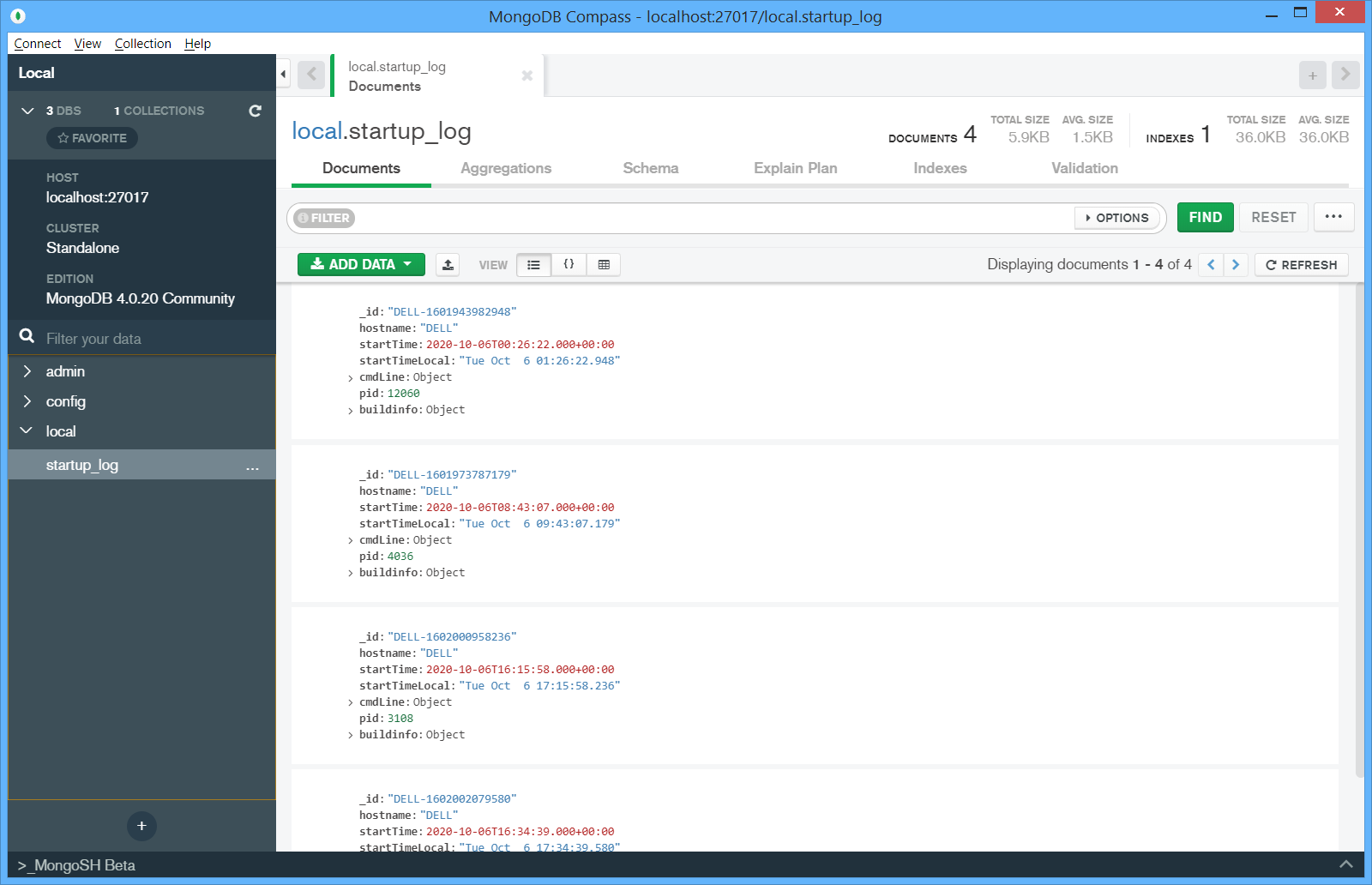Screen dimensions: 1372x885
Task: Open the Connect menu
Action: click(38, 44)
